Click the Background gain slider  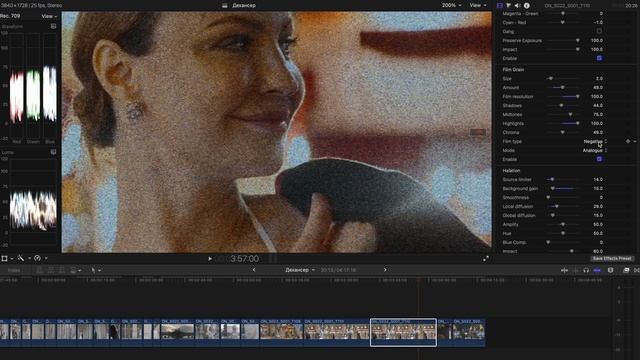point(562,189)
